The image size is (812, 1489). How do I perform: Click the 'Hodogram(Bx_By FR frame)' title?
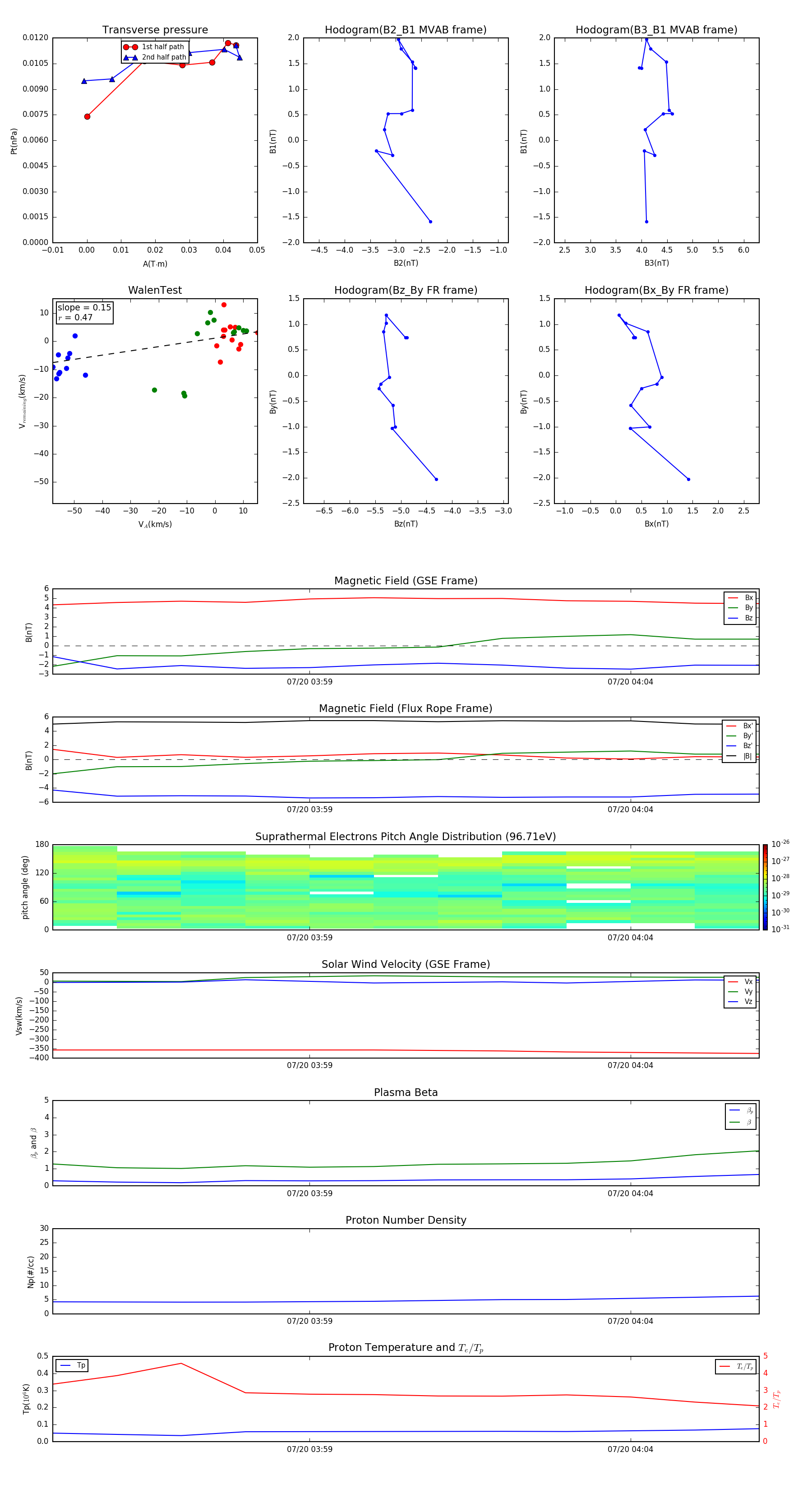[656, 290]
